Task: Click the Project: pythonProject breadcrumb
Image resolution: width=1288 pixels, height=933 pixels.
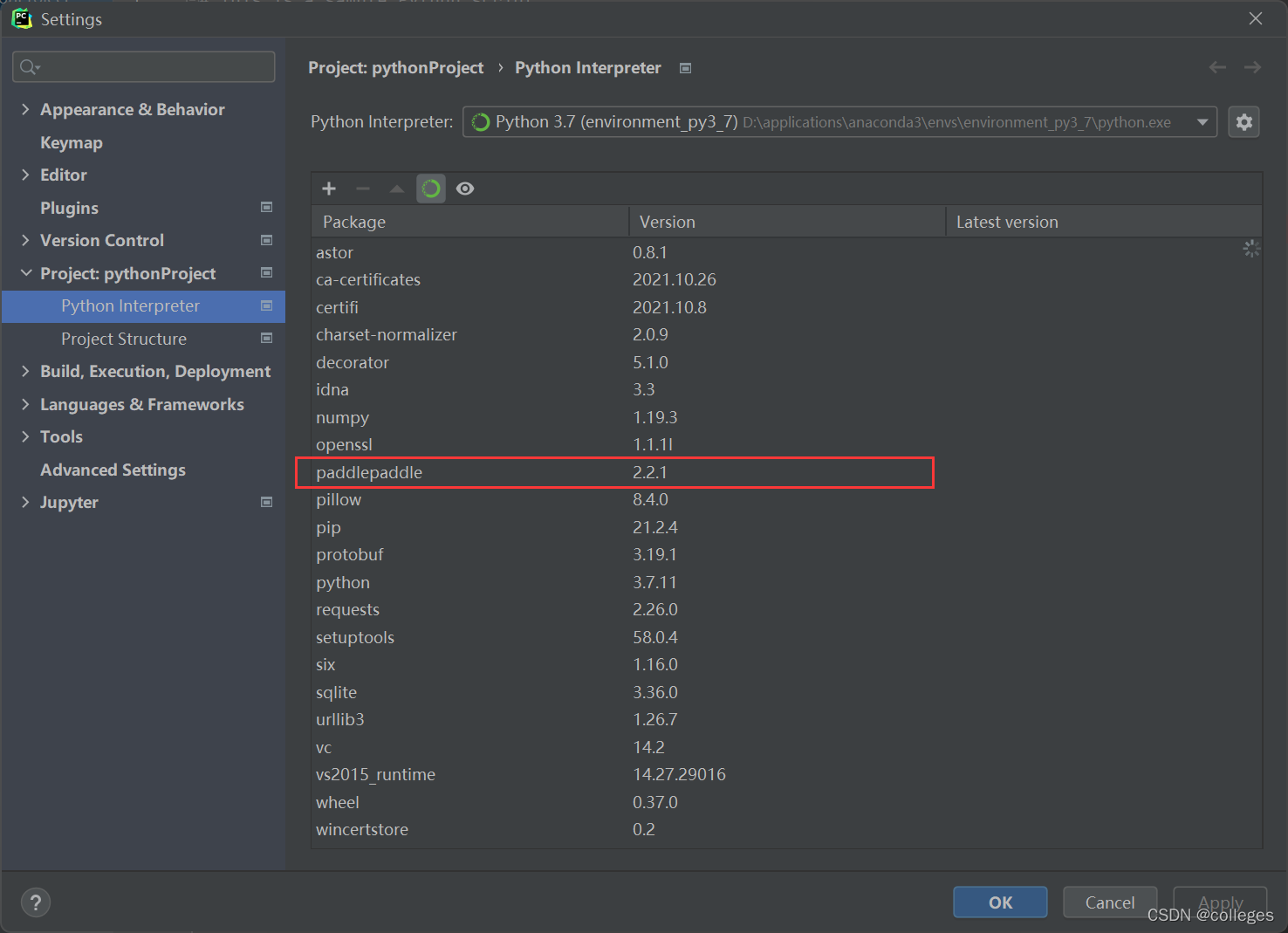Action: tap(395, 68)
